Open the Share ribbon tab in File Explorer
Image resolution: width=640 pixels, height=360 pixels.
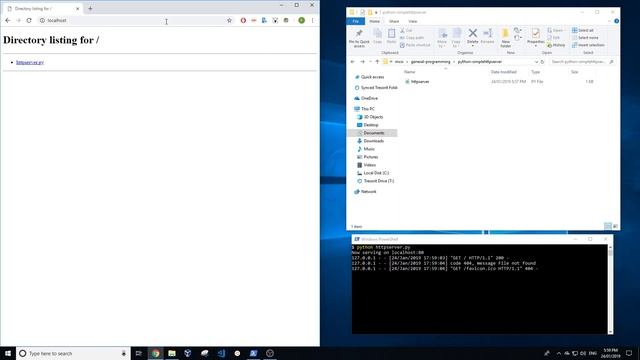click(x=394, y=21)
